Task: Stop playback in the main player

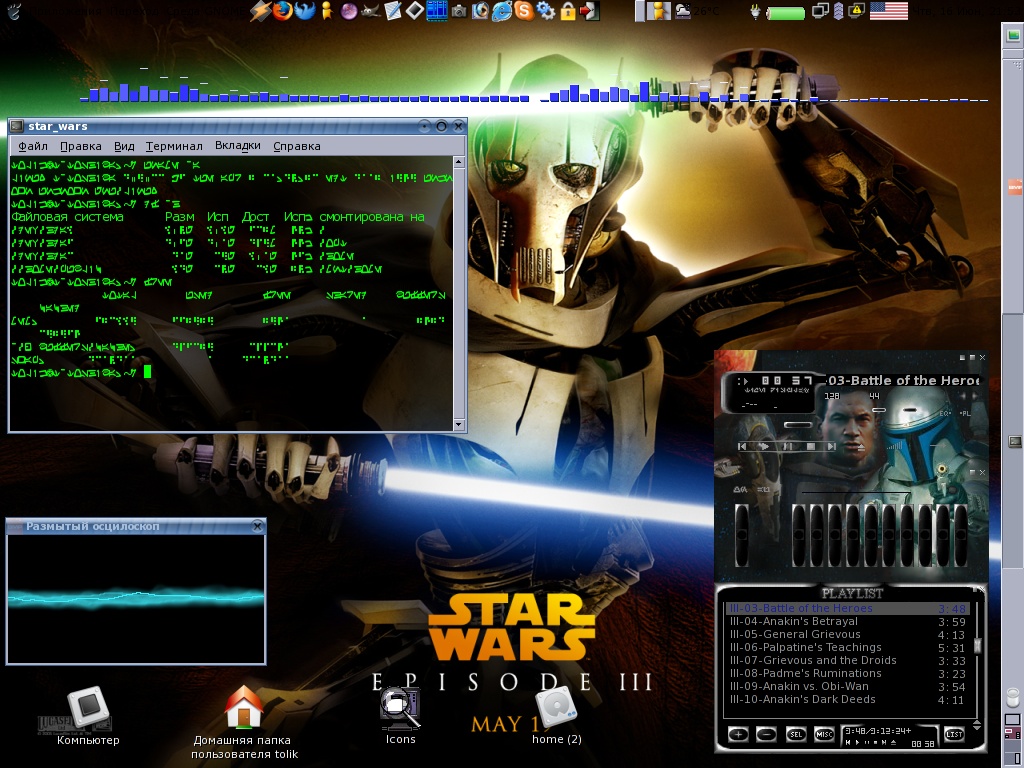Action: point(810,446)
